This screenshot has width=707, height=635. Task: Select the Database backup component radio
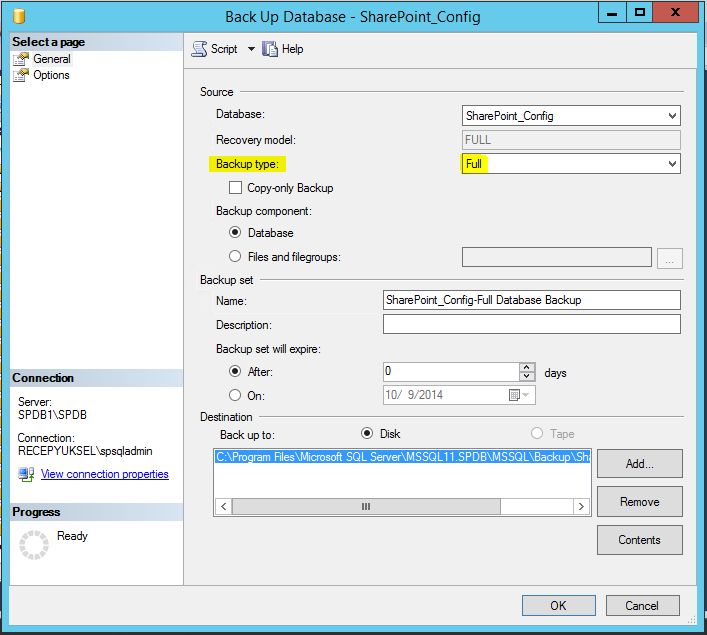pos(235,232)
